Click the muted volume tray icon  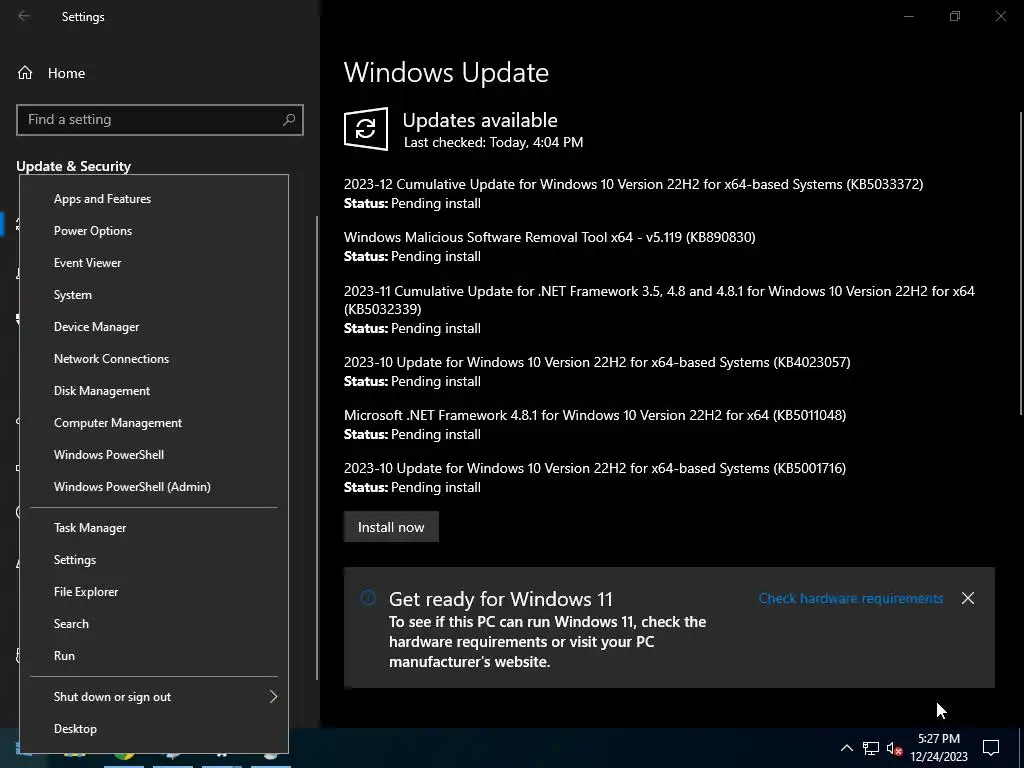point(895,748)
